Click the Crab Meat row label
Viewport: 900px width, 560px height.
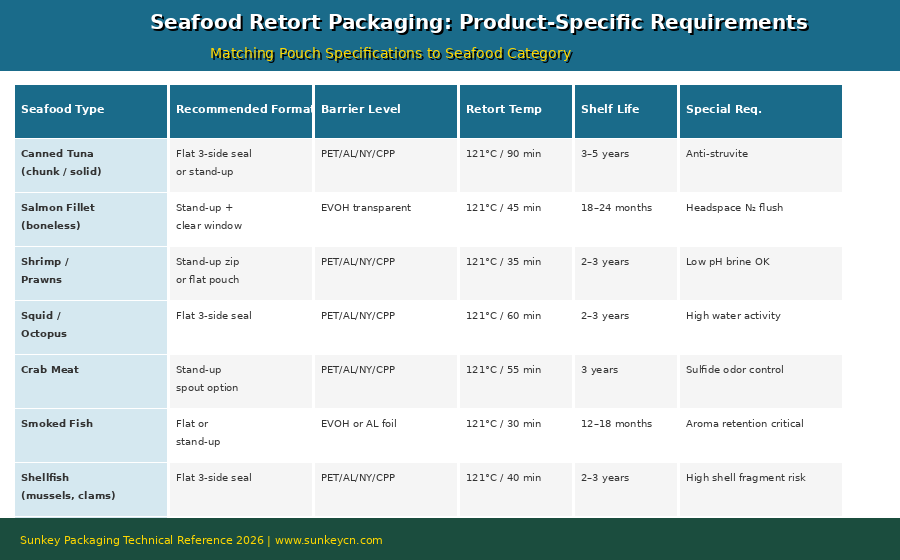point(50,370)
